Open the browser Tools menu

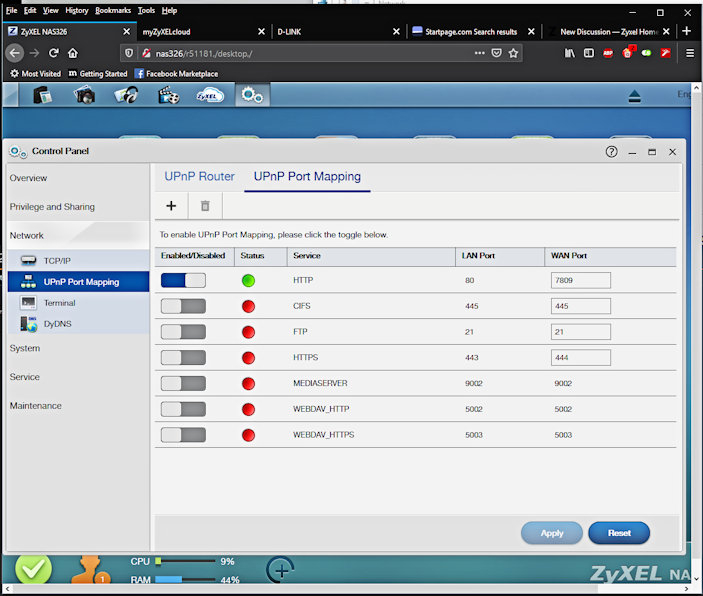coord(146,10)
